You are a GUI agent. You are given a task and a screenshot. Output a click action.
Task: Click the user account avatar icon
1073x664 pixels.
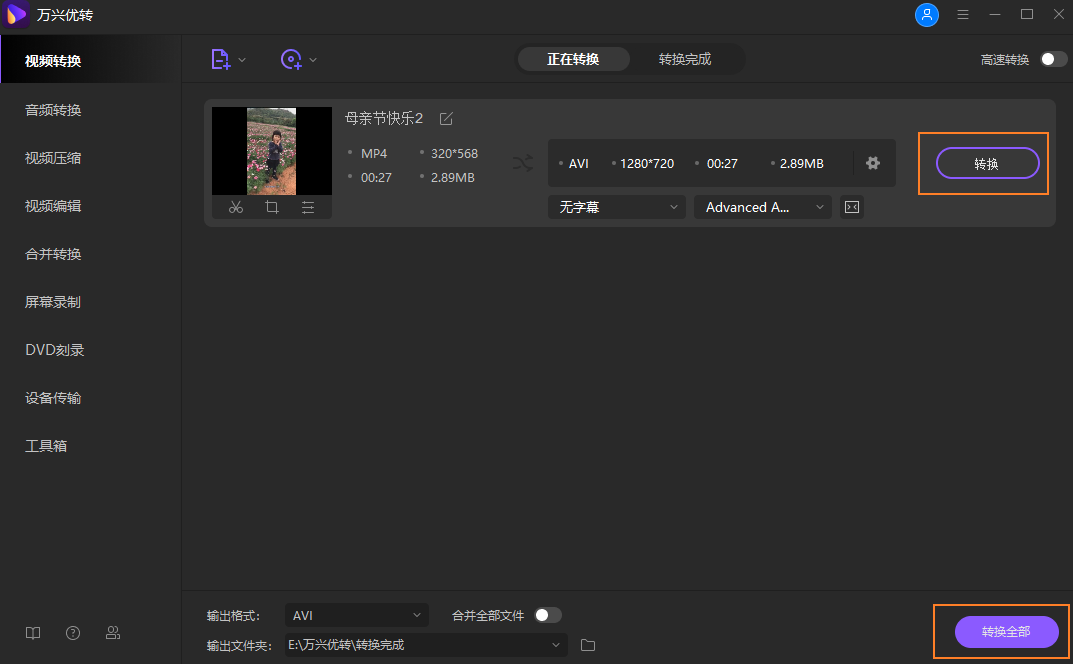click(x=927, y=15)
